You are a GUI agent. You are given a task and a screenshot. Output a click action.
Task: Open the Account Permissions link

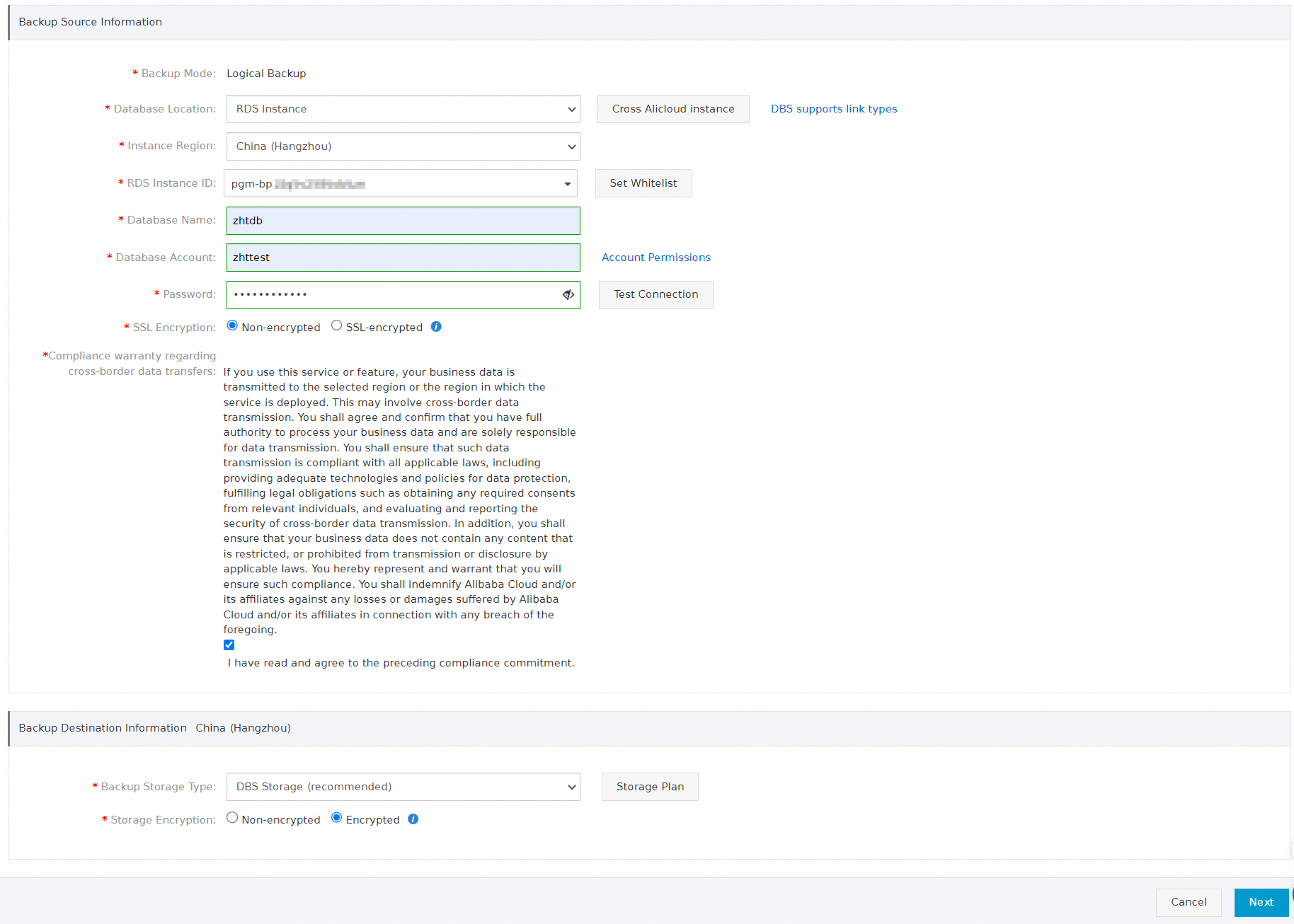pos(656,258)
